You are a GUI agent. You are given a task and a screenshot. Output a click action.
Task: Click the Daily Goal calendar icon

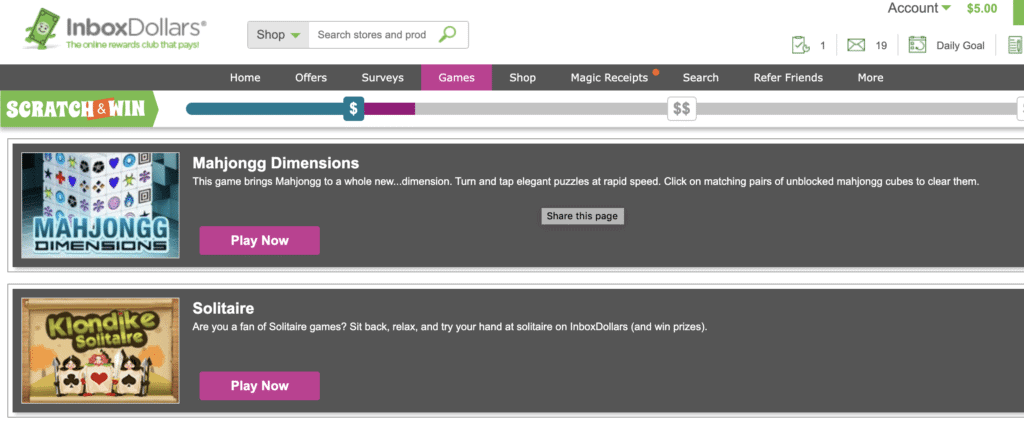coord(917,45)
